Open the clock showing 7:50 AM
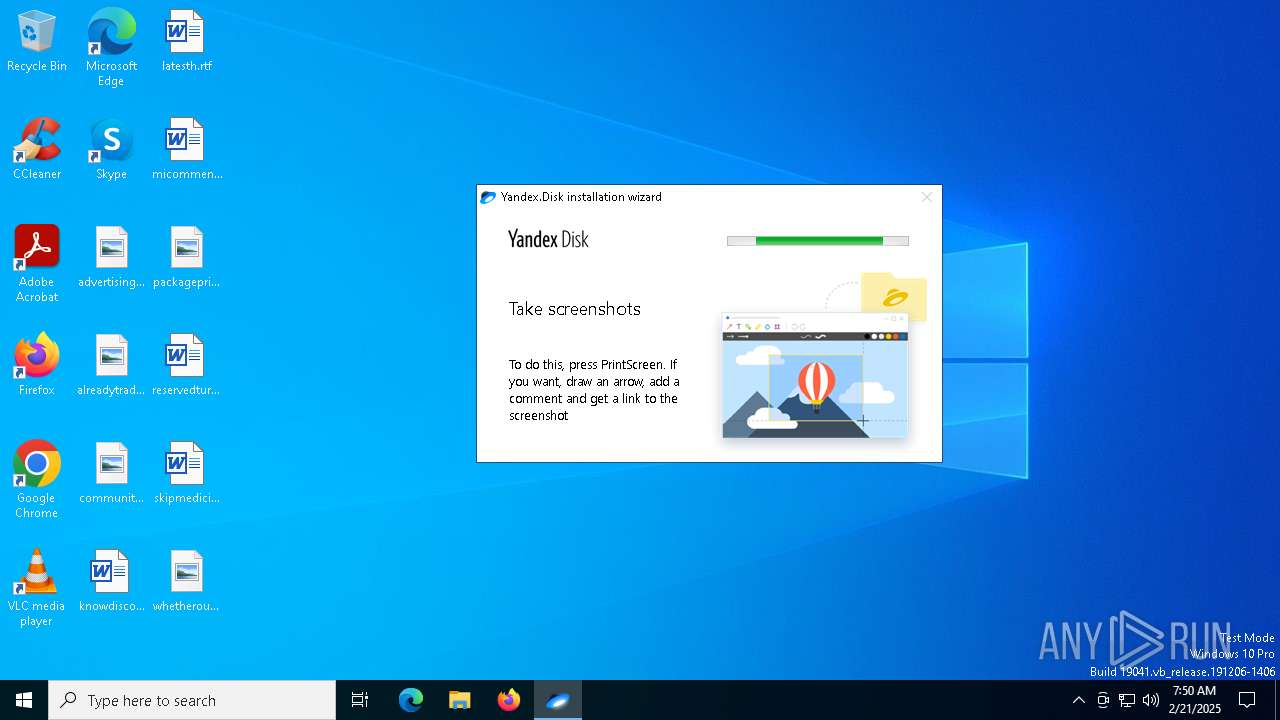 coord(1195,700)
